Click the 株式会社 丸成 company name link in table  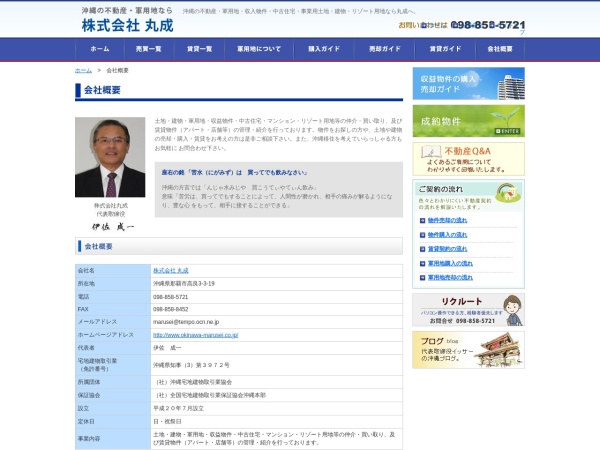(x=171, y=271)
